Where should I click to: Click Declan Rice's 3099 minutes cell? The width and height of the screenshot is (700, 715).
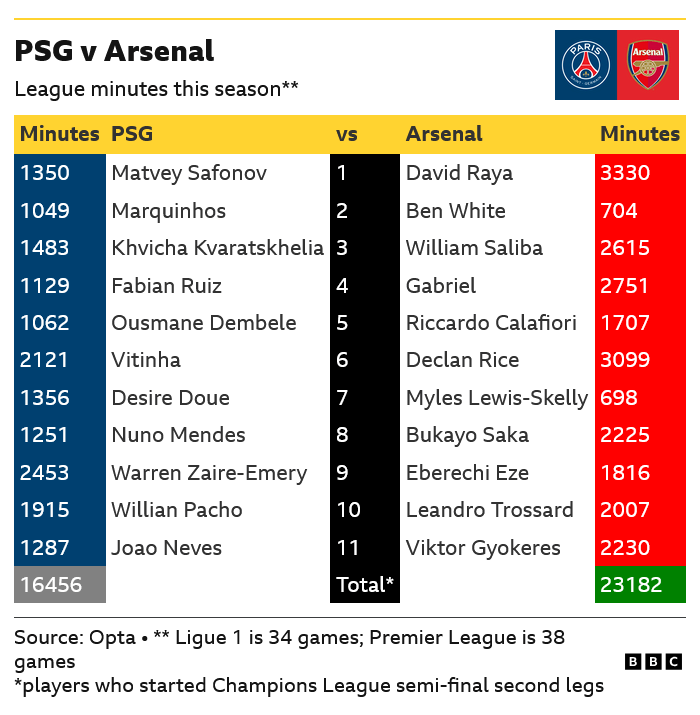640,360
